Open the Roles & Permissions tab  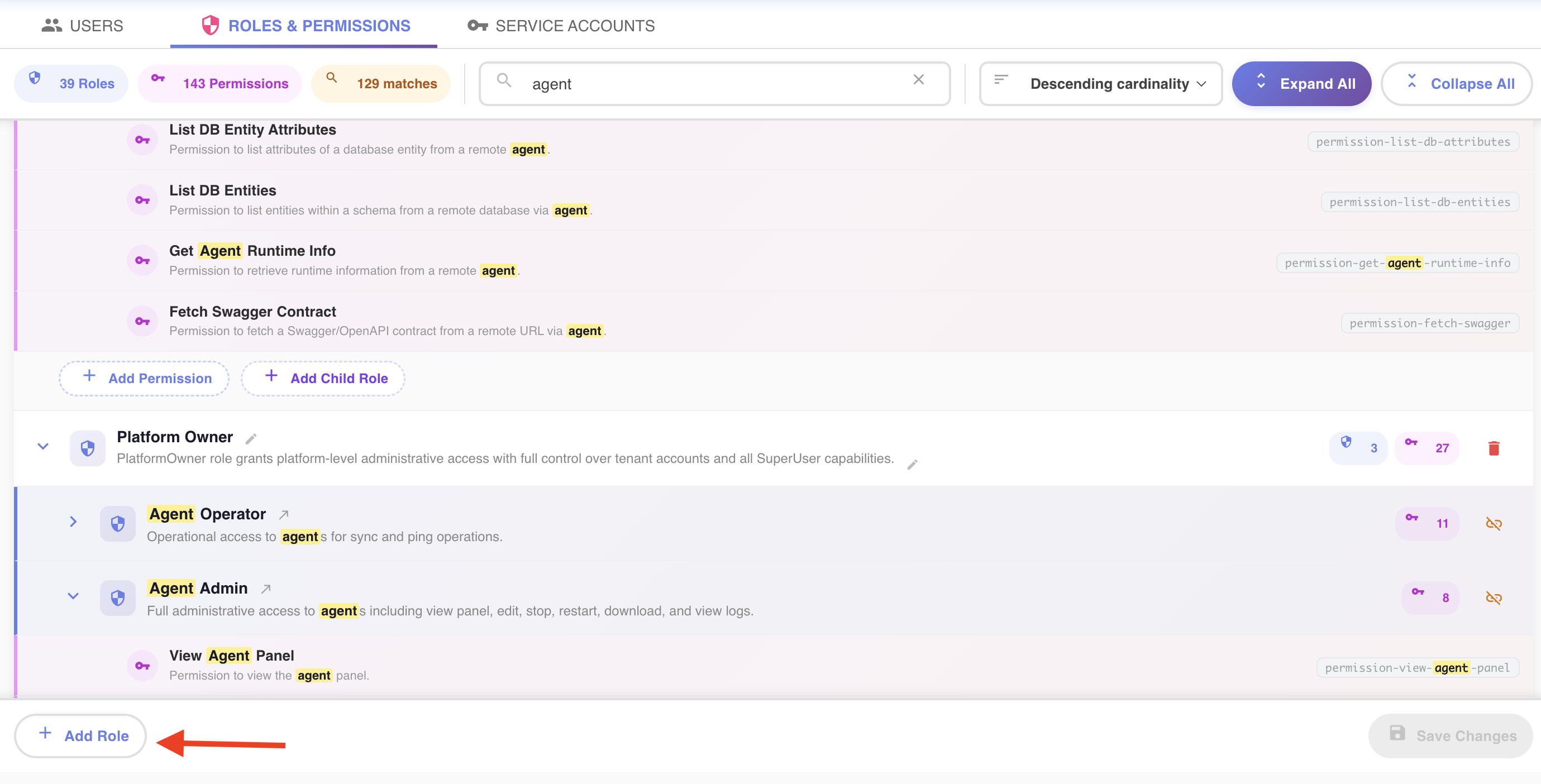coord(305,25)
